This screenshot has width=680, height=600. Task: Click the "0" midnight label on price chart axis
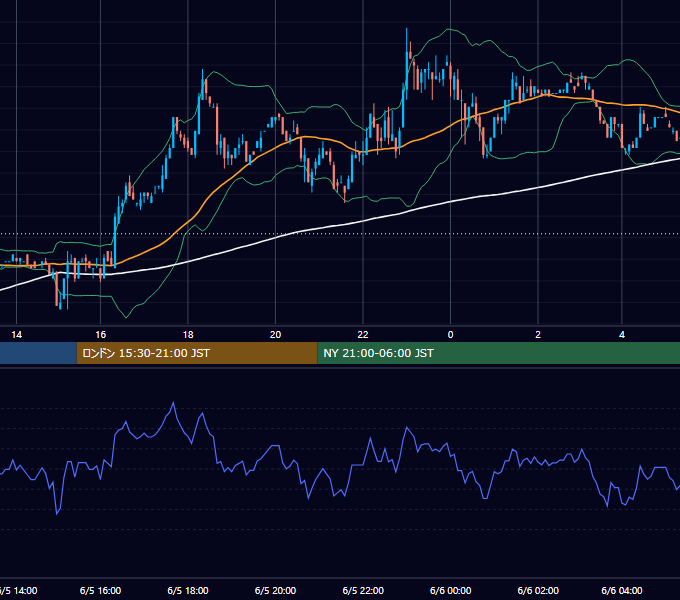tap(451, 335)
